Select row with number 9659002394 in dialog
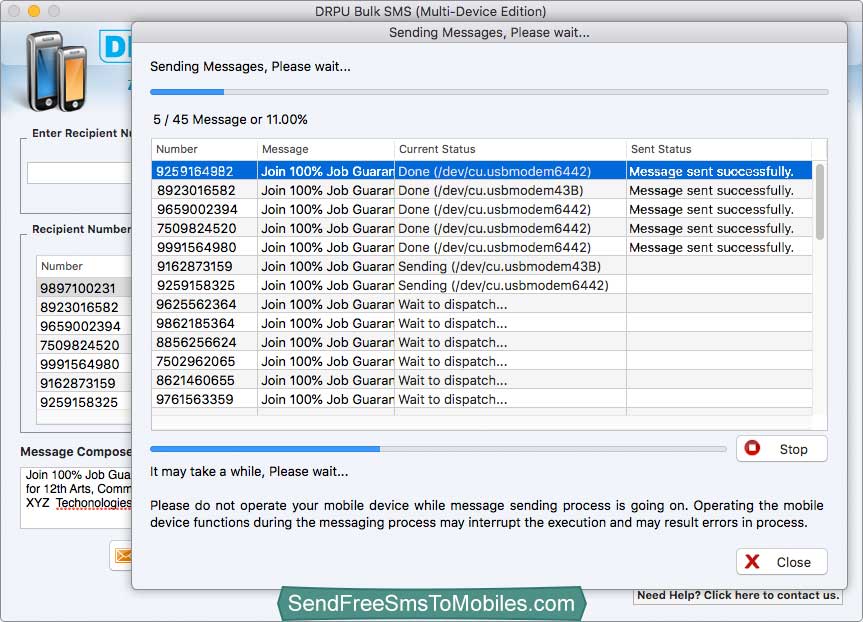 point(482,209)
